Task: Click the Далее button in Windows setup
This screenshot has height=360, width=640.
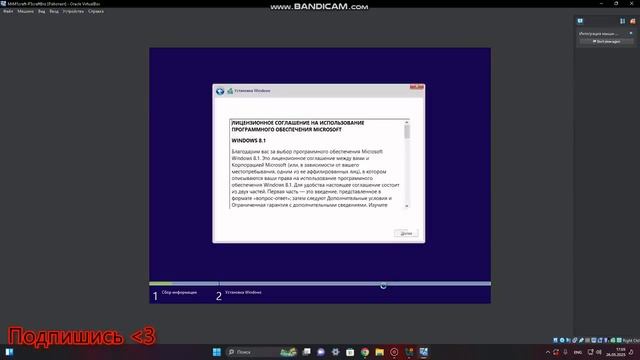Action: (x=406, y=233)
